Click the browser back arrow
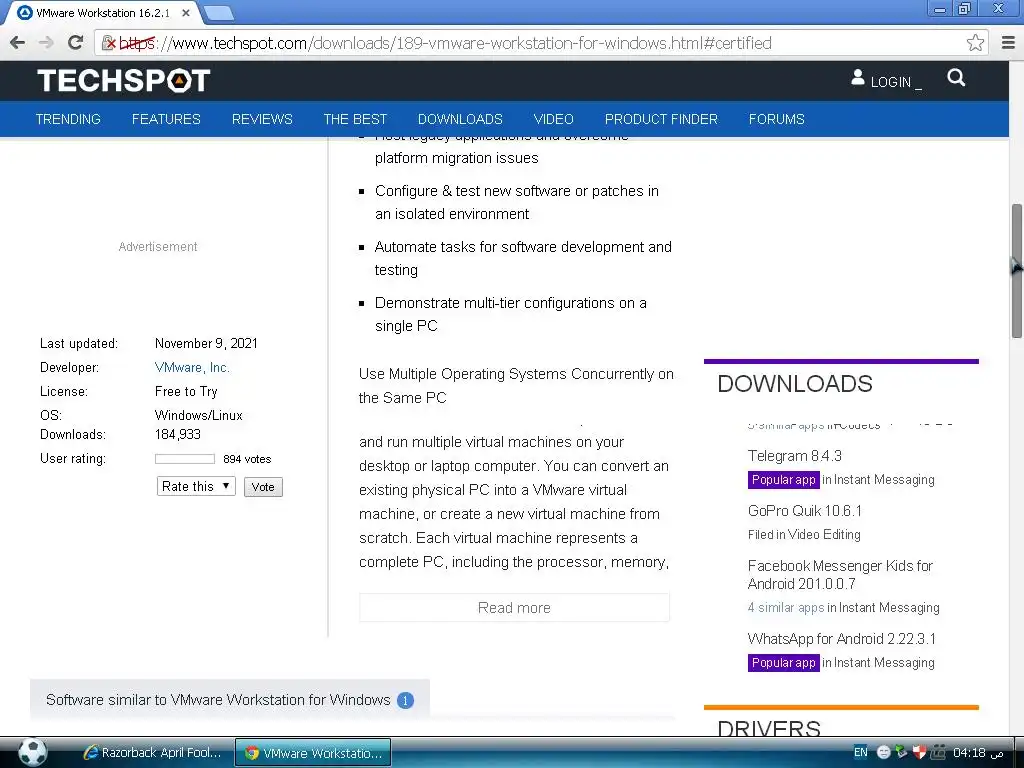The height and width of the screenshot is (768, 1024). pyautogui.click(x=18, y=43)
